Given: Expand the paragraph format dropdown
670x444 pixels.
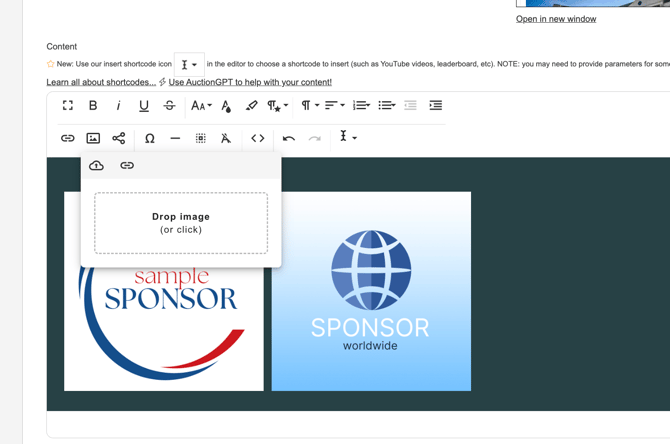Looking at the screenshot, I should tap(309, 105).
